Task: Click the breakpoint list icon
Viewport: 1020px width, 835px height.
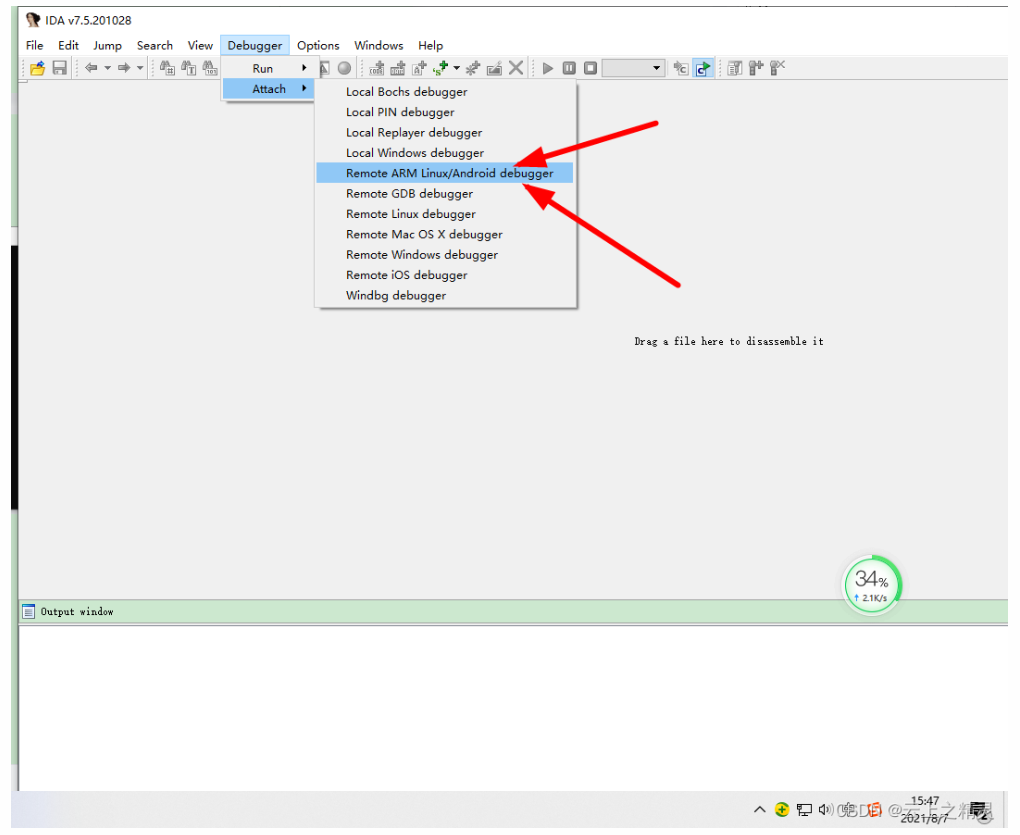Action: click(734, 68)
